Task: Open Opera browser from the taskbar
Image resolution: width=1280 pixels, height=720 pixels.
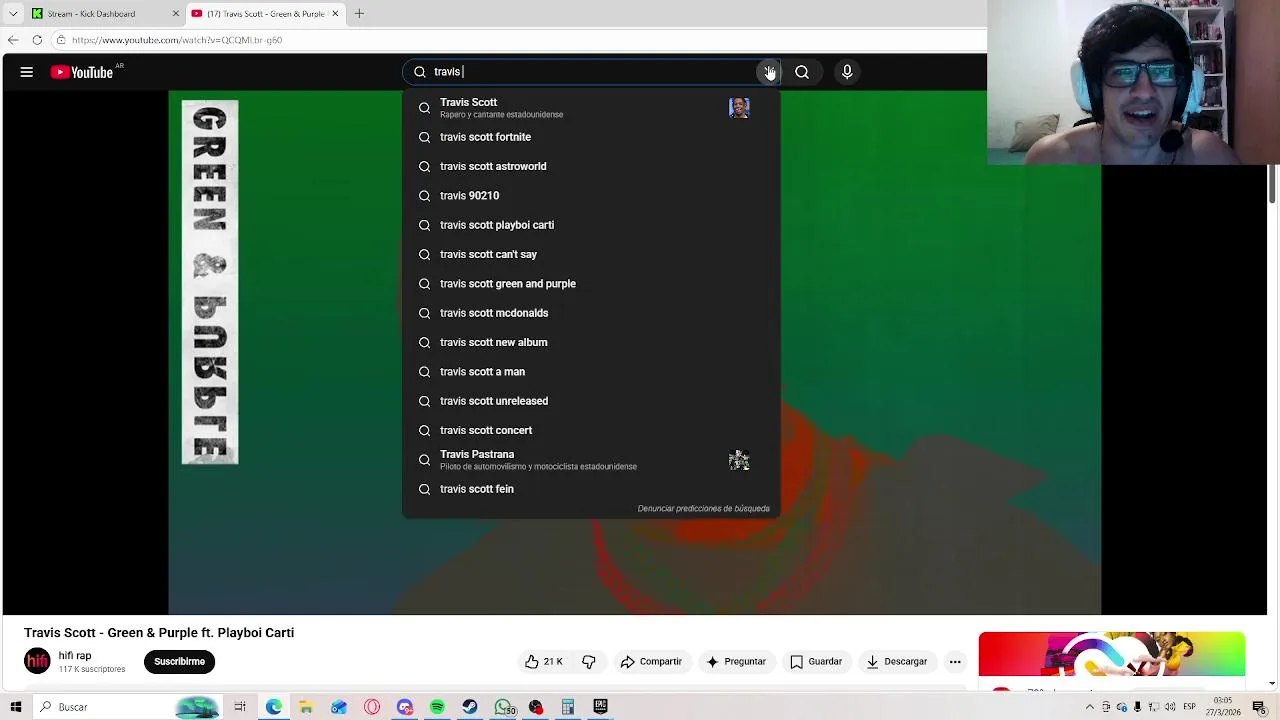Action: [x=372, y=707]
